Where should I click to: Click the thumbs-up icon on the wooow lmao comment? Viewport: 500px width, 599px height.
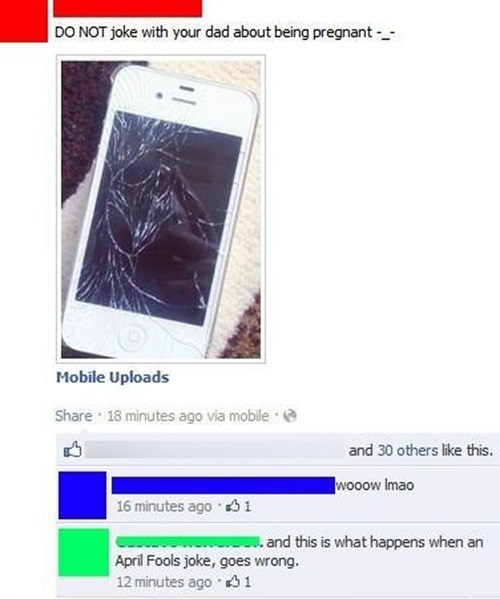pyautogui.click(x=233, y=506)
